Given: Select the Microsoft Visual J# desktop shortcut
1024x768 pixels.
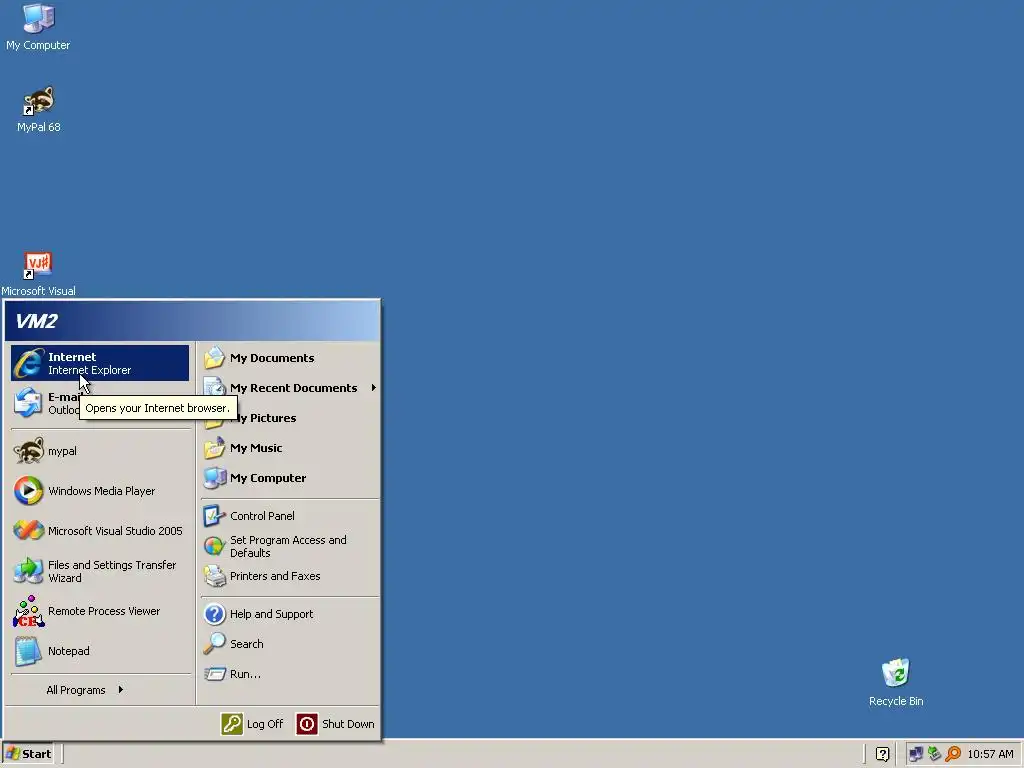Looking at the screenshot, I should 38,274.
